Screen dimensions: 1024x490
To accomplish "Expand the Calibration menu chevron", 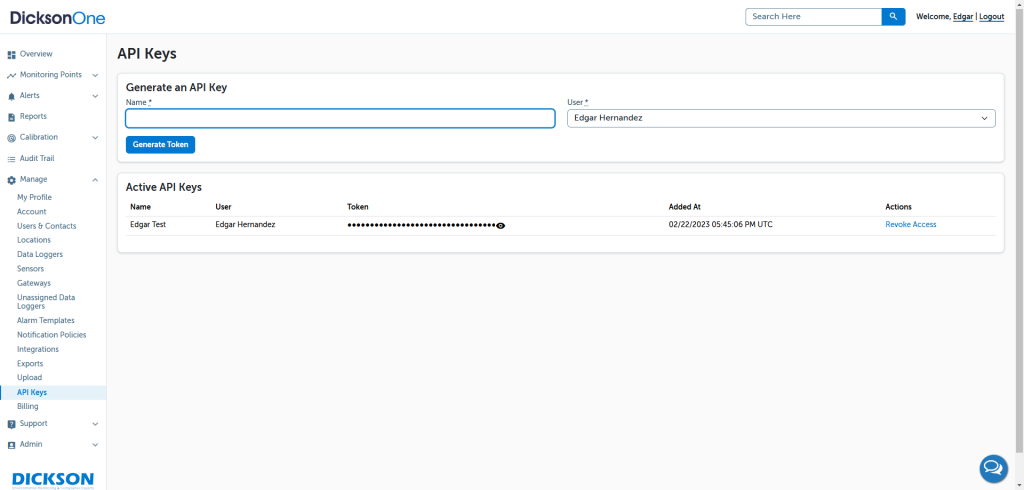I will tap(95, 138).
